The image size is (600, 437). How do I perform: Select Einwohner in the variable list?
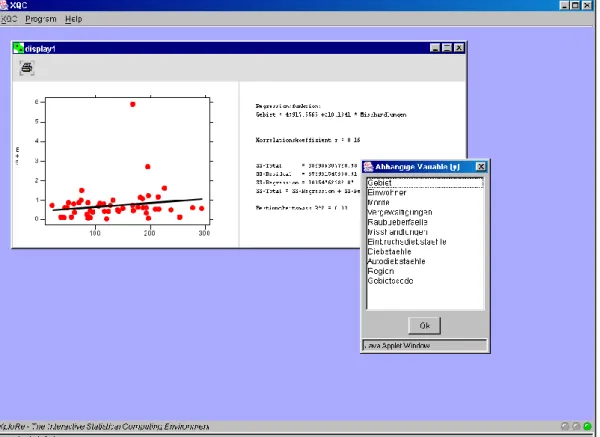coord(425,192)
